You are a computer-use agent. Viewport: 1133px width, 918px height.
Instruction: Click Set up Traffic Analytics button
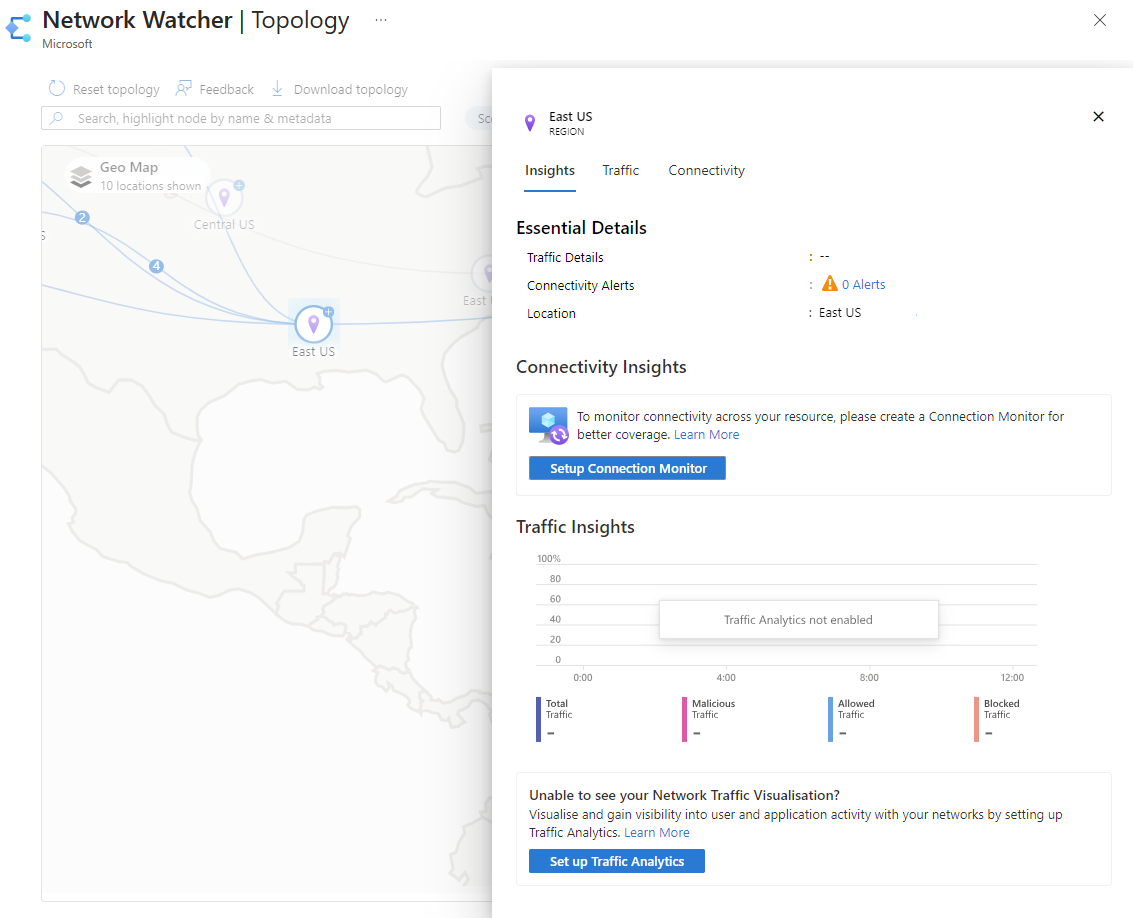[616, 861]
